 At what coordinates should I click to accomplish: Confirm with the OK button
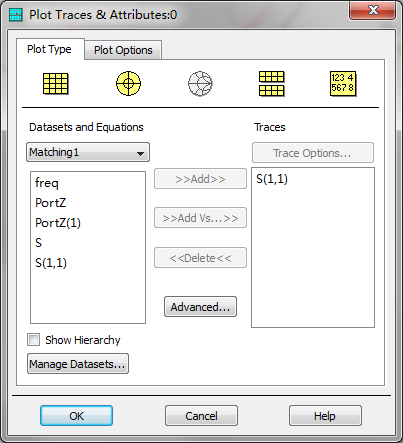(x=76, y=416)
